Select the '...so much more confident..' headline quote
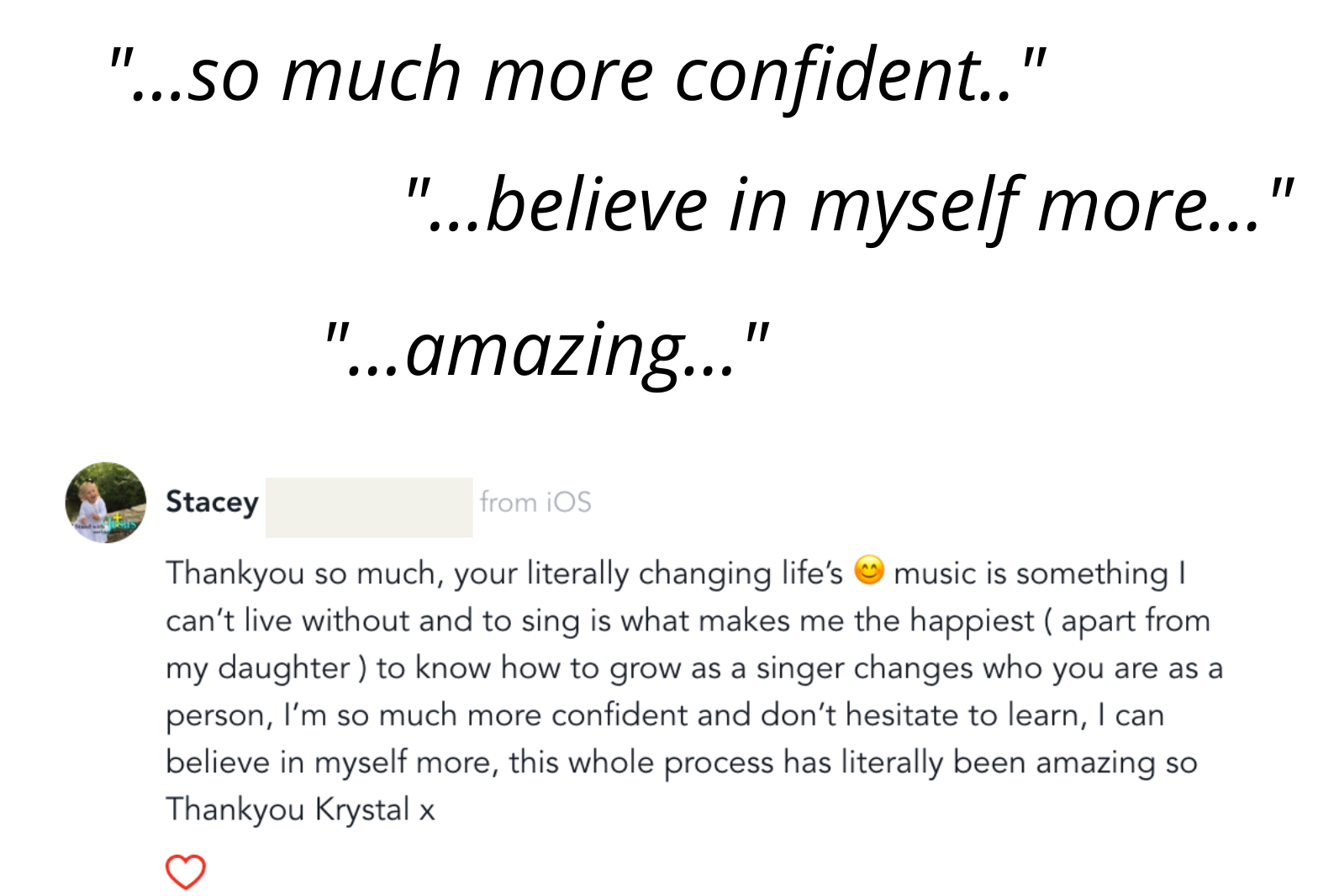 coord(577,74)
